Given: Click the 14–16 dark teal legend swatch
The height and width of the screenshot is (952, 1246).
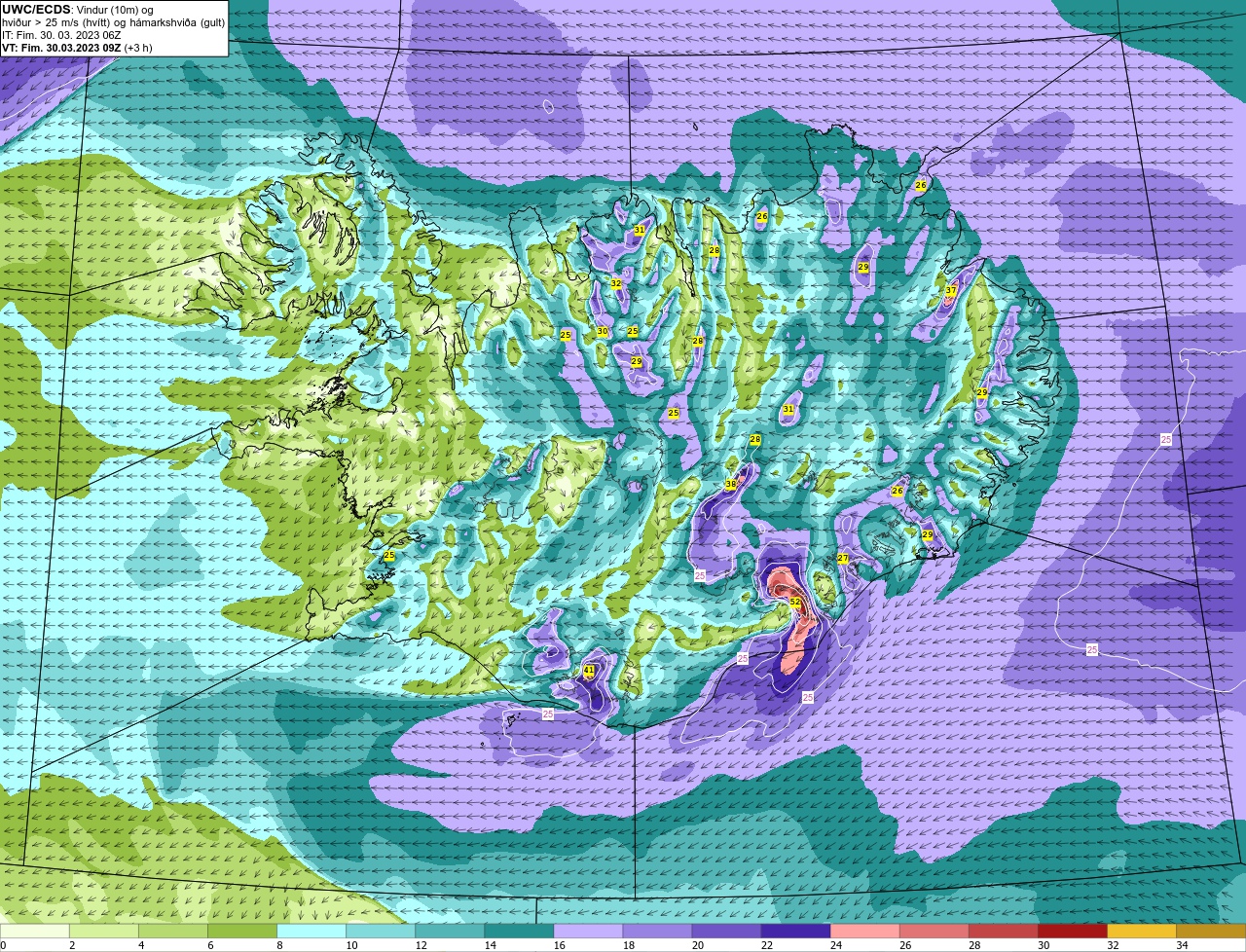Looking at the screenshot, I should click(x=519, y=932).
